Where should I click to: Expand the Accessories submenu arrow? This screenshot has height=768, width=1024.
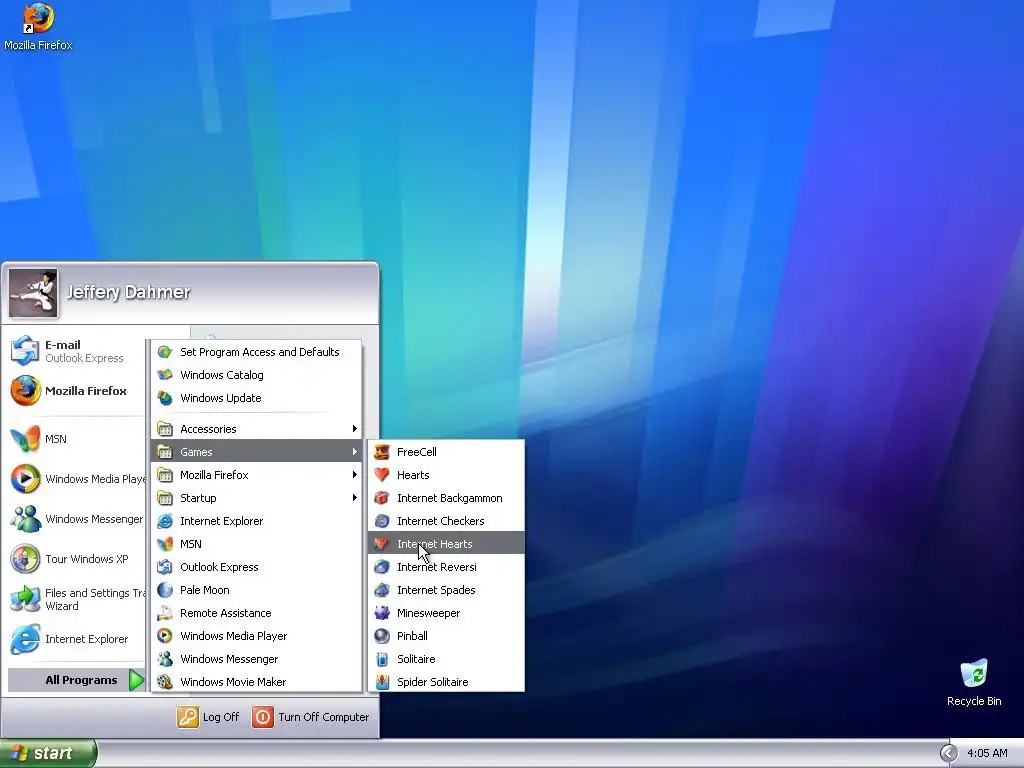click(355, 429)
